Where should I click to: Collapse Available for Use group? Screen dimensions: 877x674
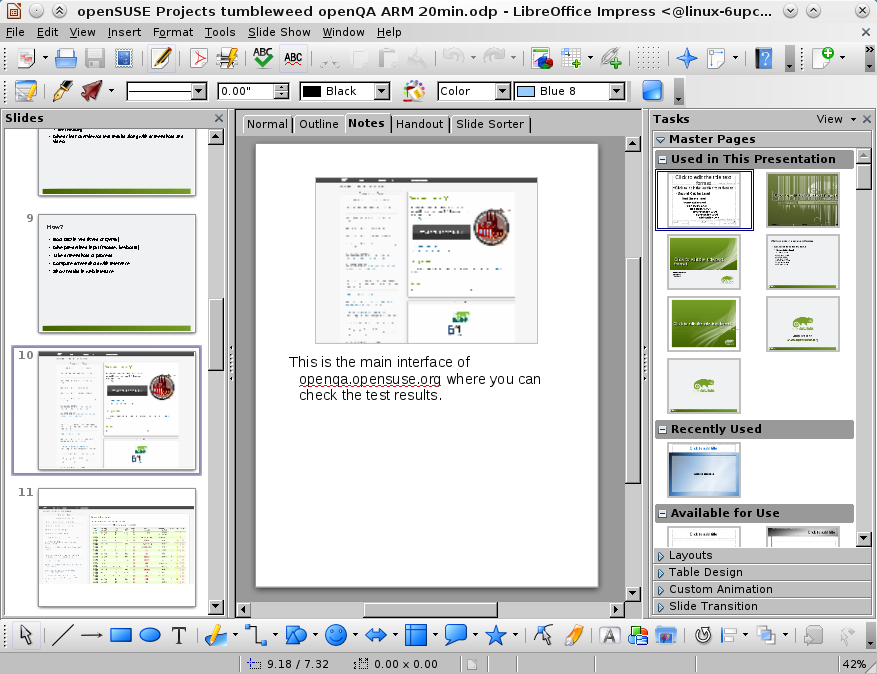point(663,513)
